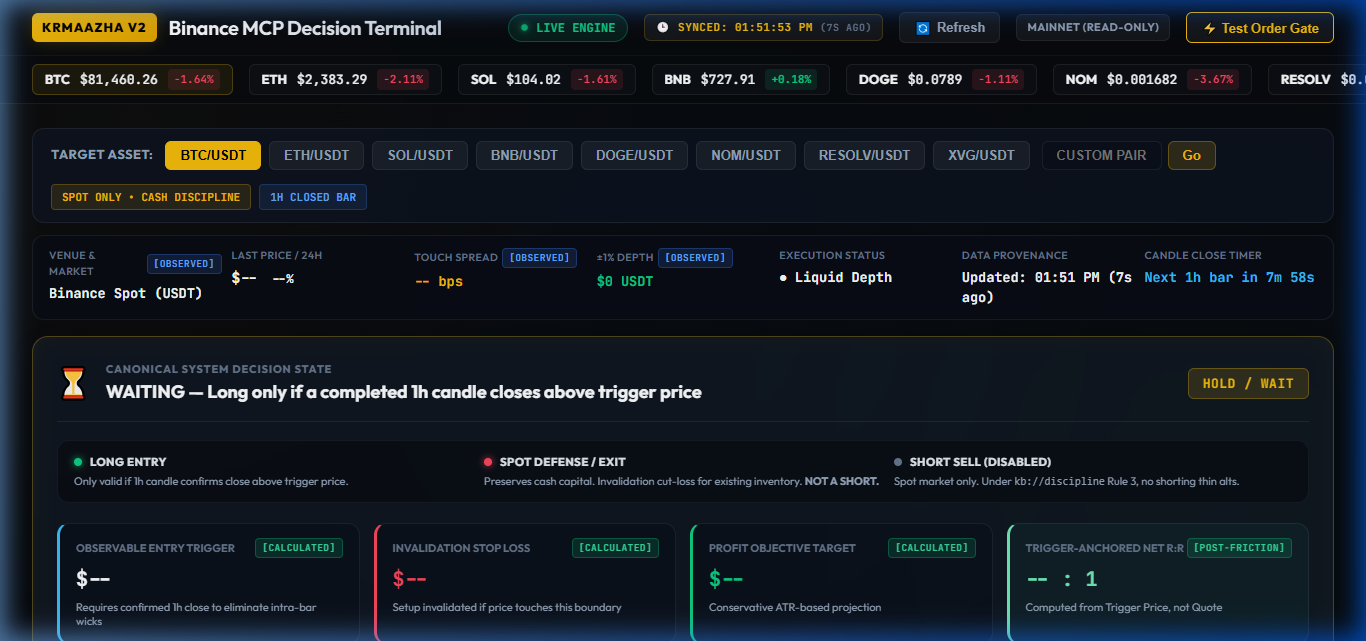
Task: Click the SOL ticker showing $104.02
Action: point(547,79)
